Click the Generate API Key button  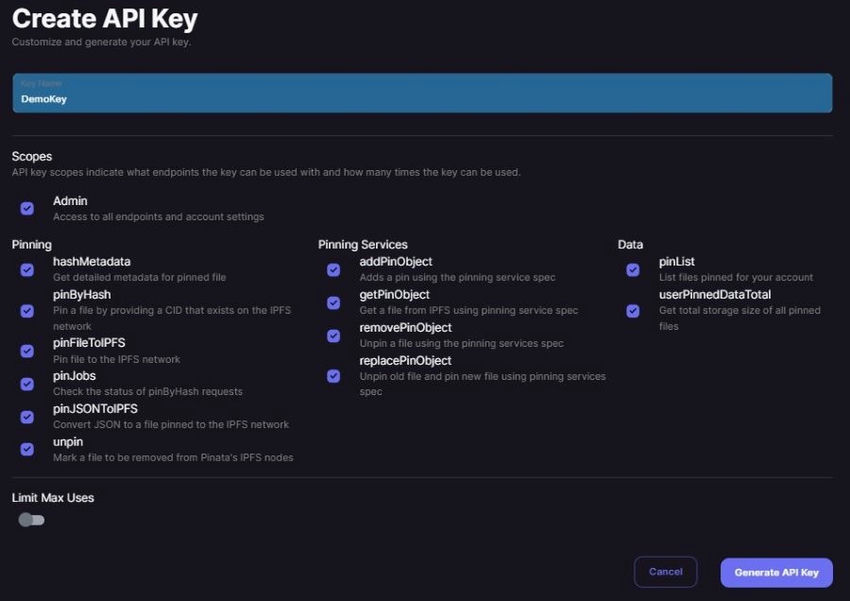point(776,571)
